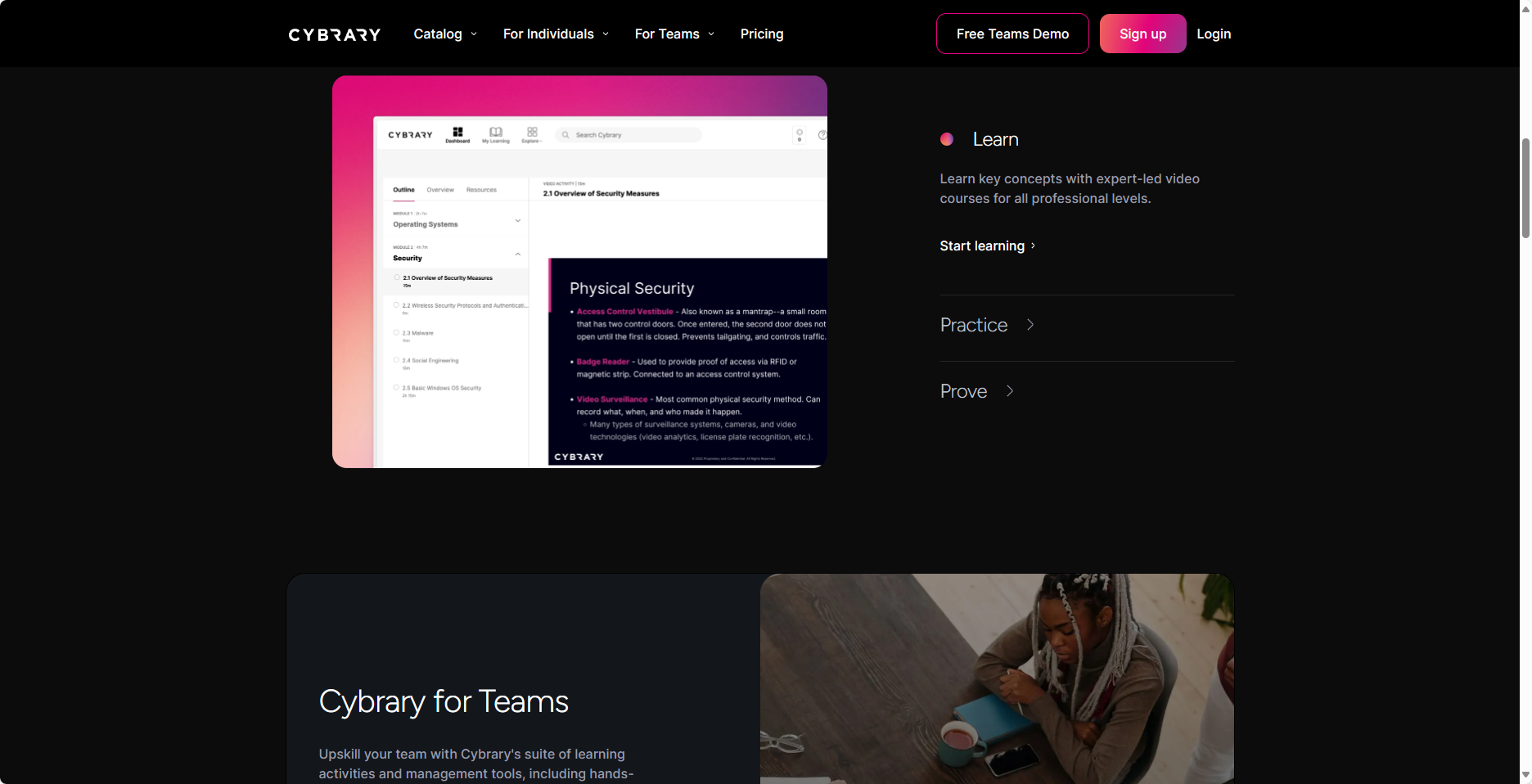Collapse the Security module chevron
Viewport: 1532px width, 784px height.
[518, 255]
